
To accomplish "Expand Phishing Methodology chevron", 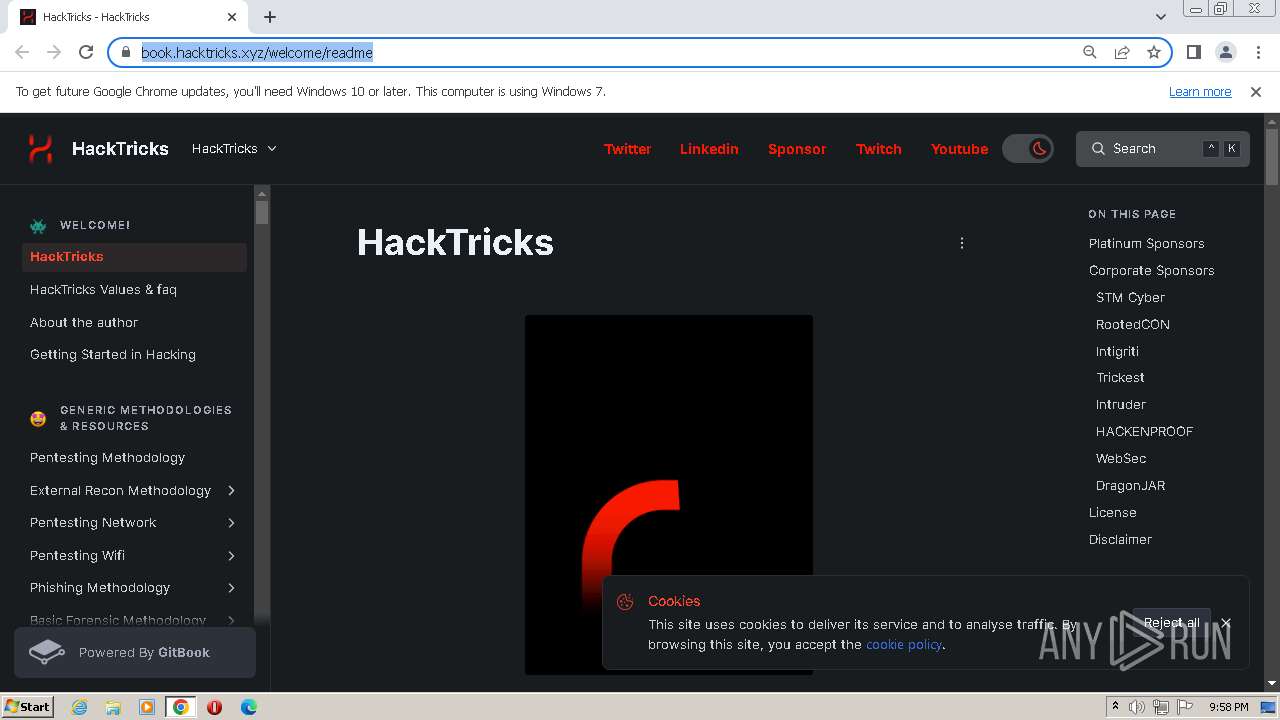I will pyautogui.click(x=231, y=588).
